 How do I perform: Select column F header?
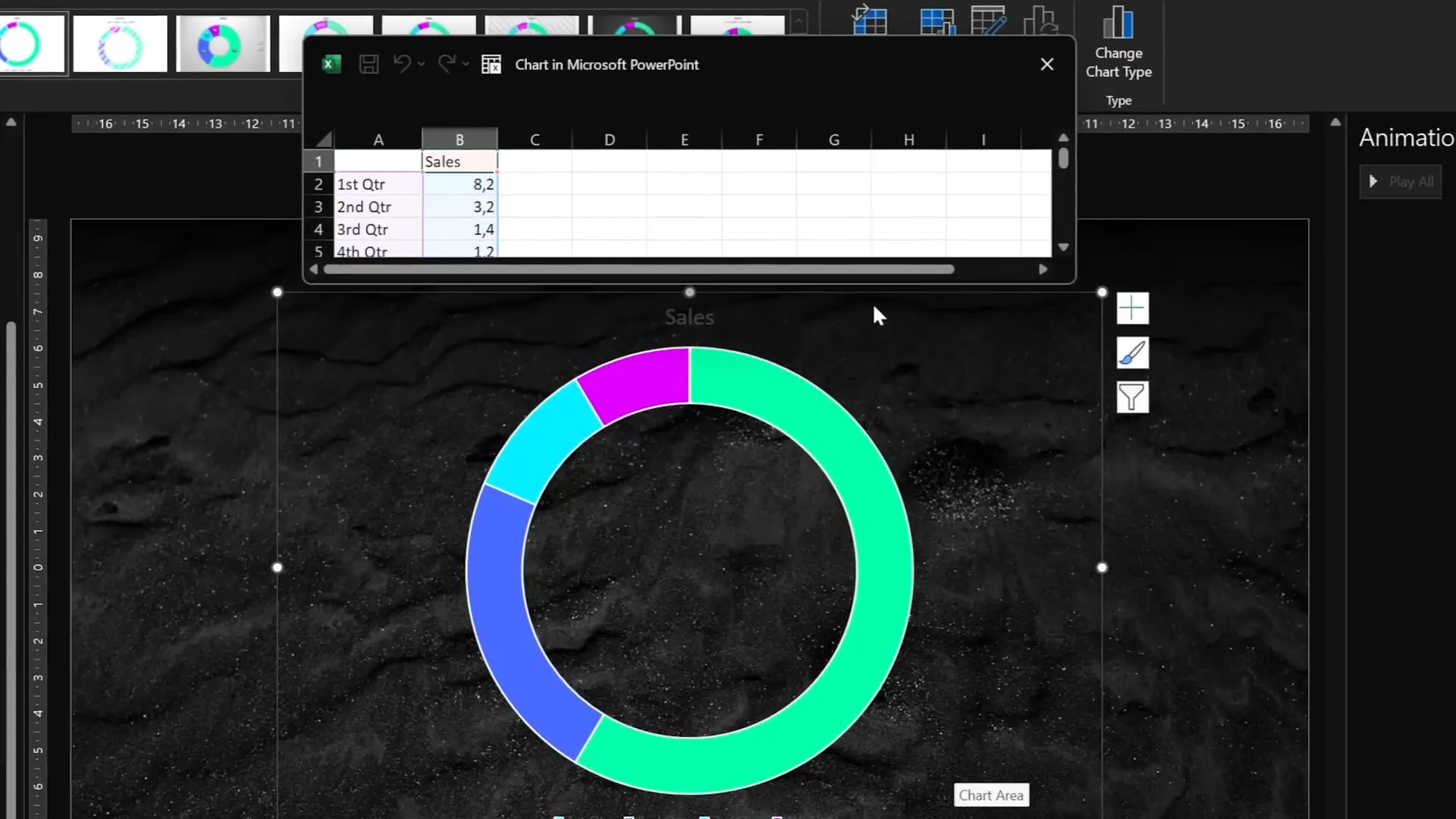pyautogui.click(x=759, y=140)
